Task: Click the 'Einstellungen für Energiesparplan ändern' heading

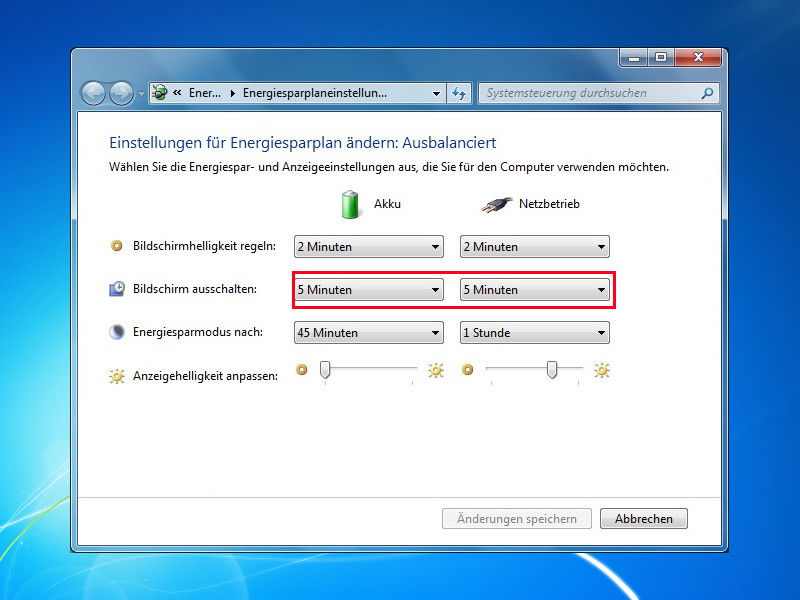Action: pos(303,142)
